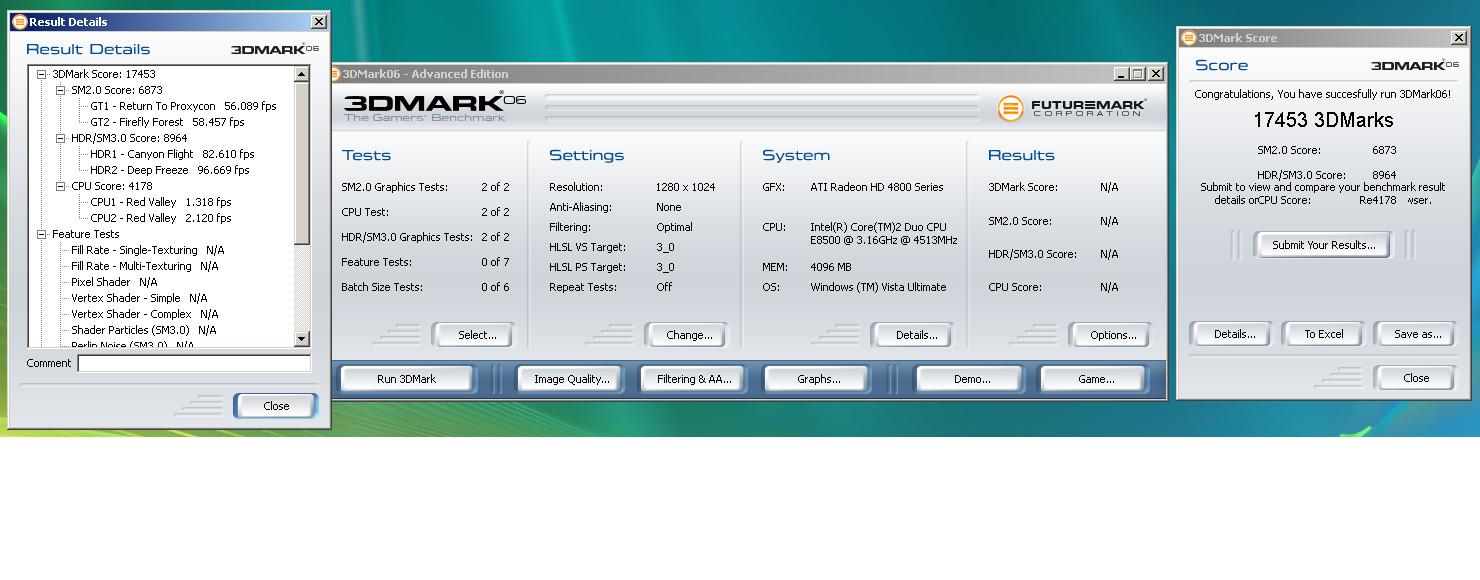Close 3DMark Score via title X
The image size is (1480, 580).
click(1459, 38)
